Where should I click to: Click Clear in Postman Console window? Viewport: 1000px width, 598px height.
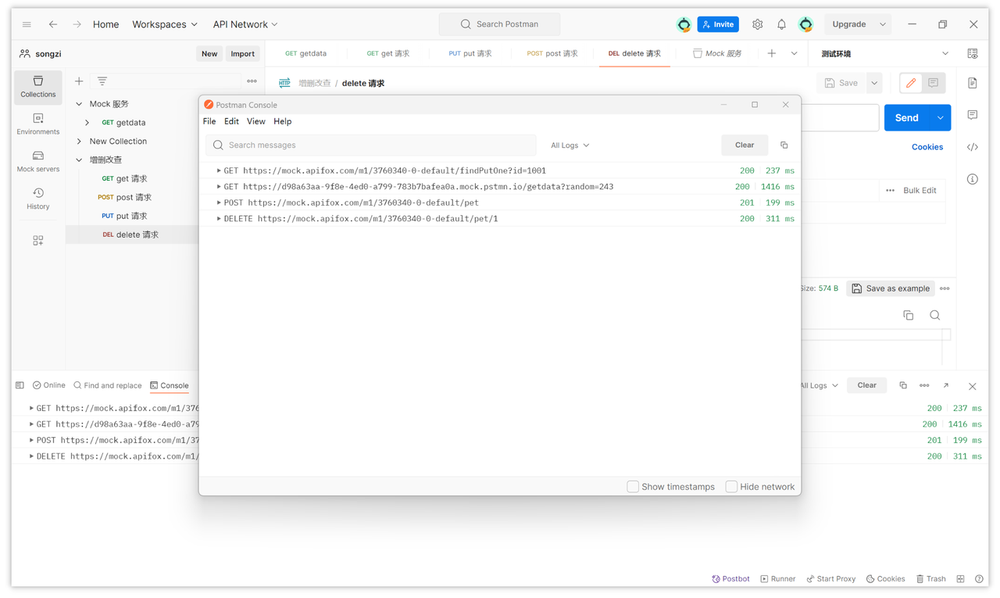[x=744, y=145]
